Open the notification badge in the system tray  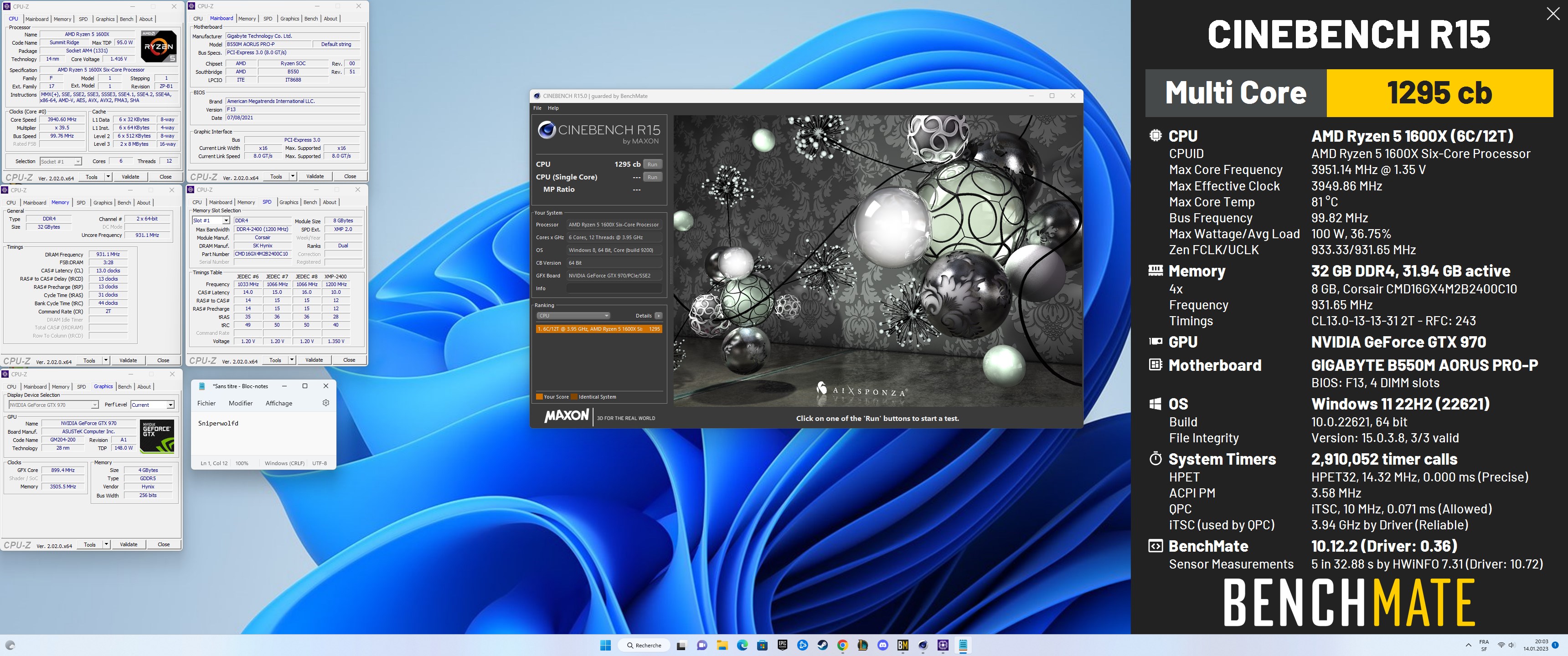pyautogui.click(x=1555, y=645)
